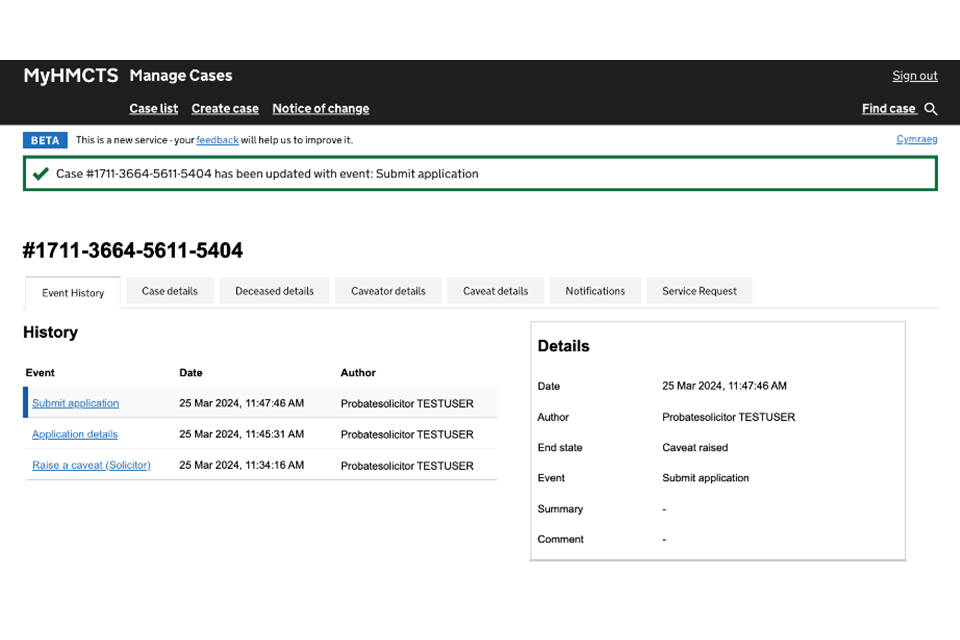Open the feedback link

(x=217, y=140)
